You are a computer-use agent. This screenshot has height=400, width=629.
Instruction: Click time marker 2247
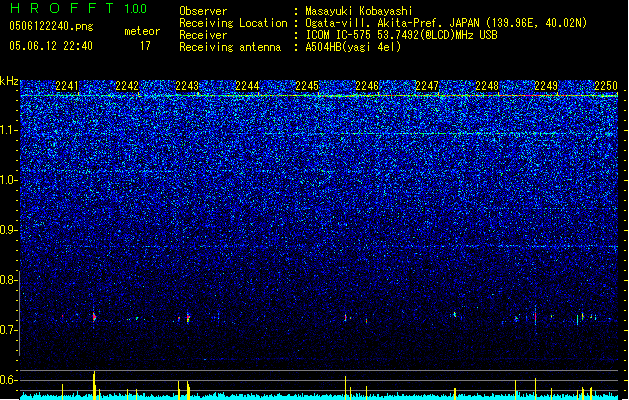pyautogui.click(x=427, y=86)
